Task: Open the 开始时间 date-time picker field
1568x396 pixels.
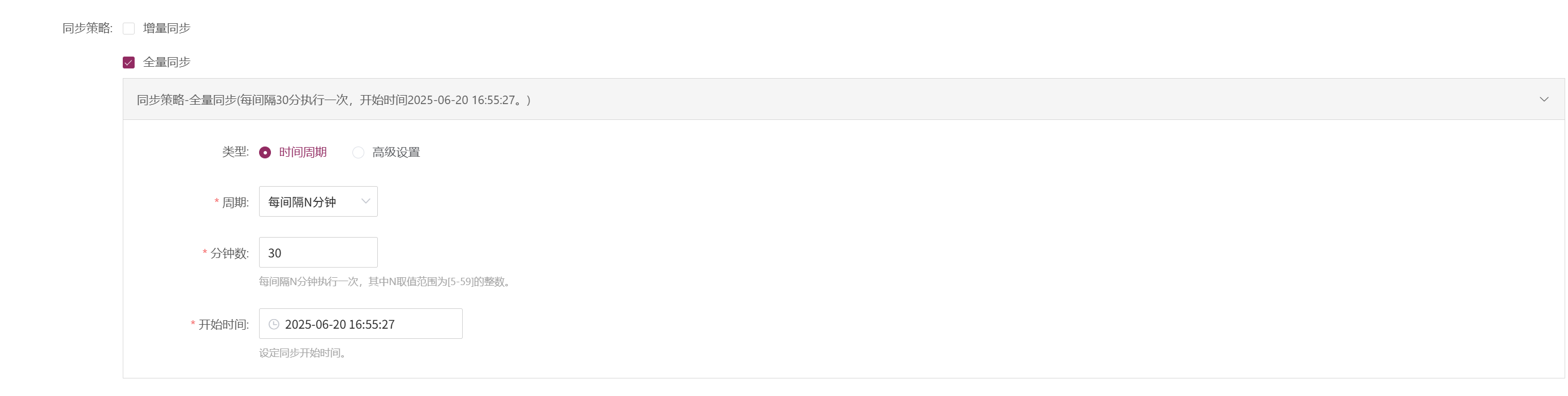Action: tap(360, 324)
